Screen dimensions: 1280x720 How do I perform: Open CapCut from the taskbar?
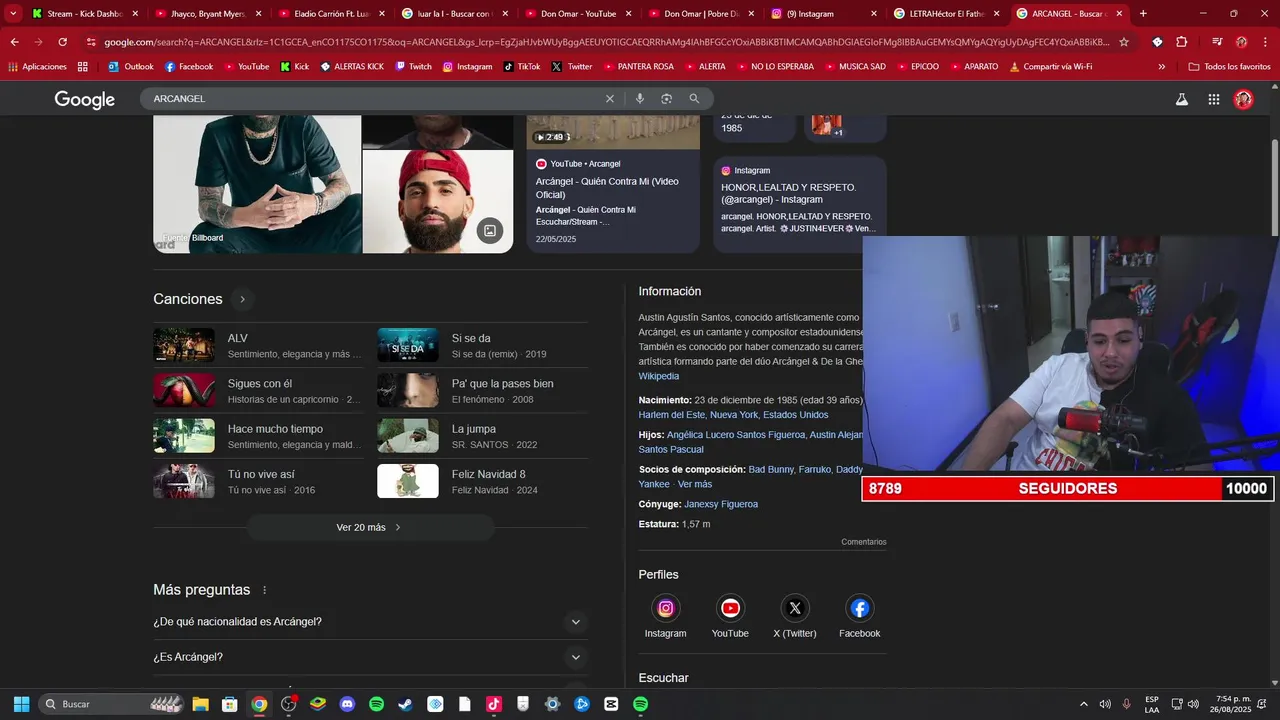(x=611, y=704)
